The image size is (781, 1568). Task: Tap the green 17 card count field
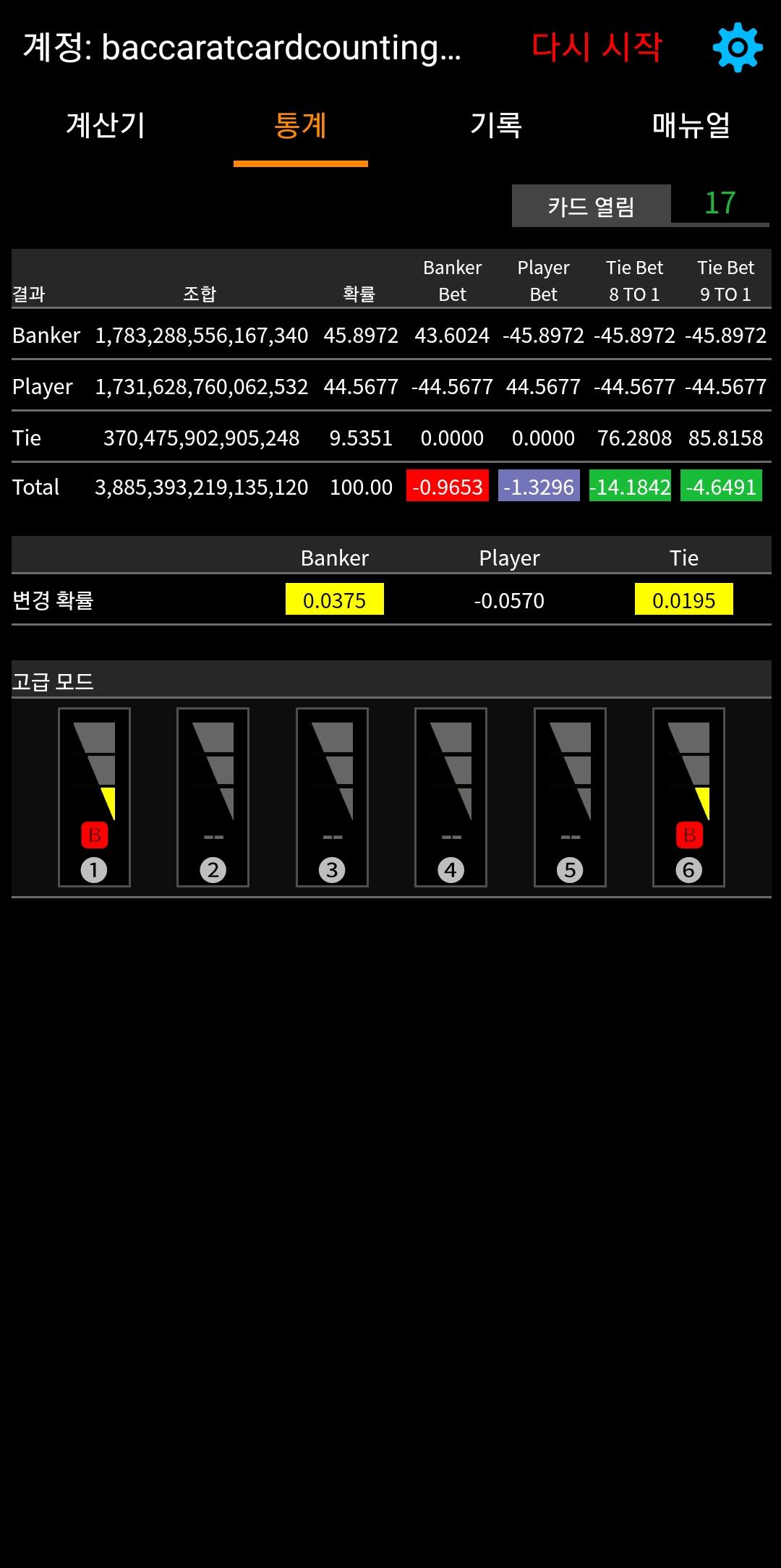[x=720, y=204]
